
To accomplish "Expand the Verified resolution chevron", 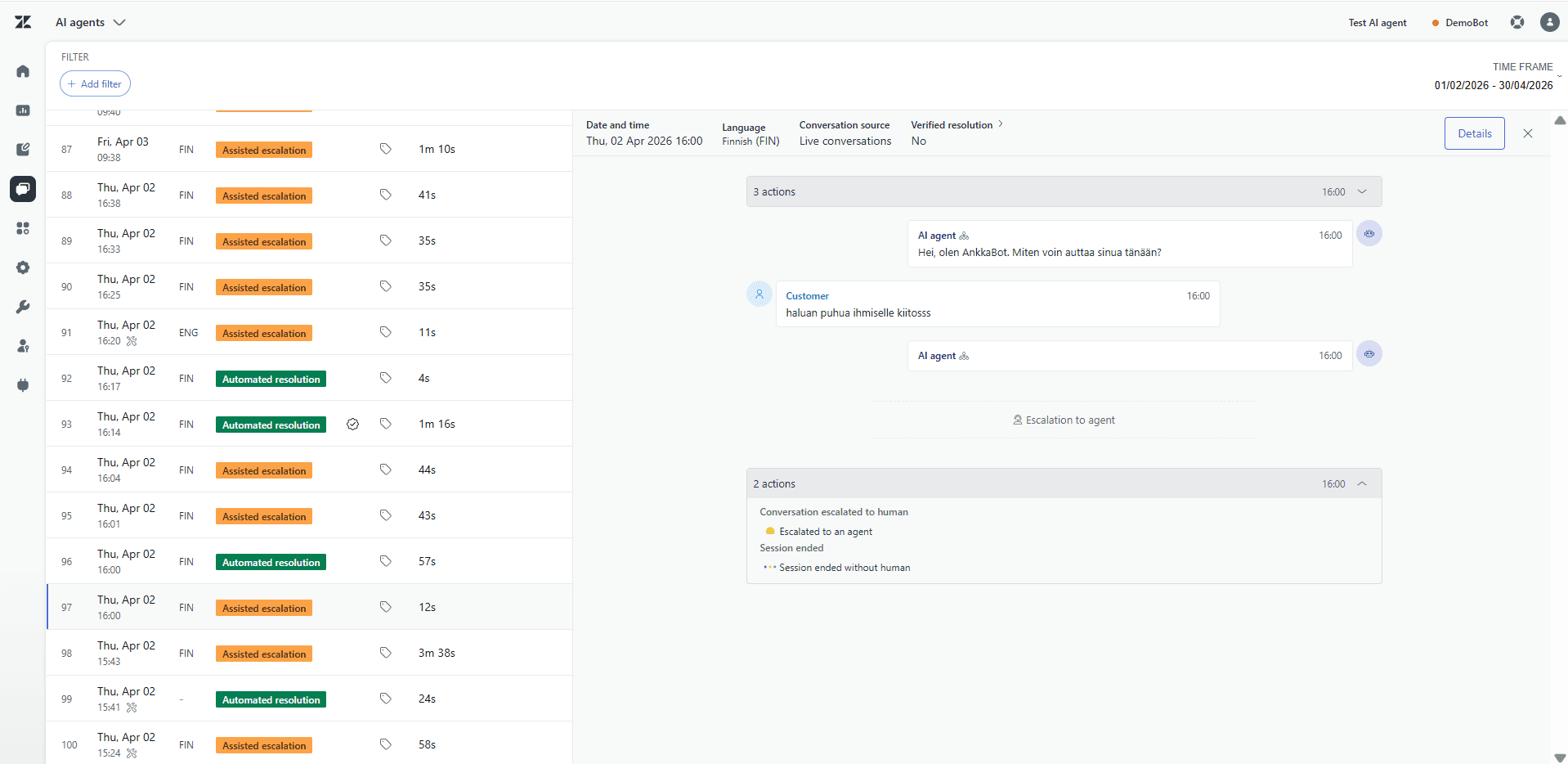I will point(1000,124).
